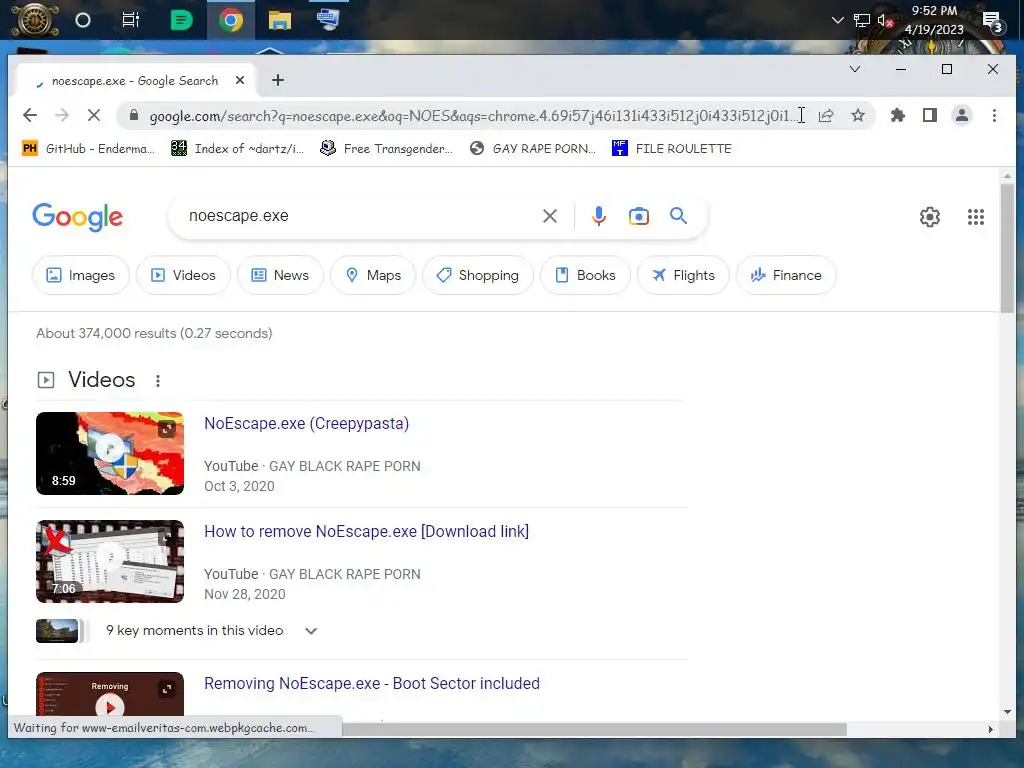Open Task View on the taskbar
Screen dimensions: 1024x768
(x=131, y=20)
